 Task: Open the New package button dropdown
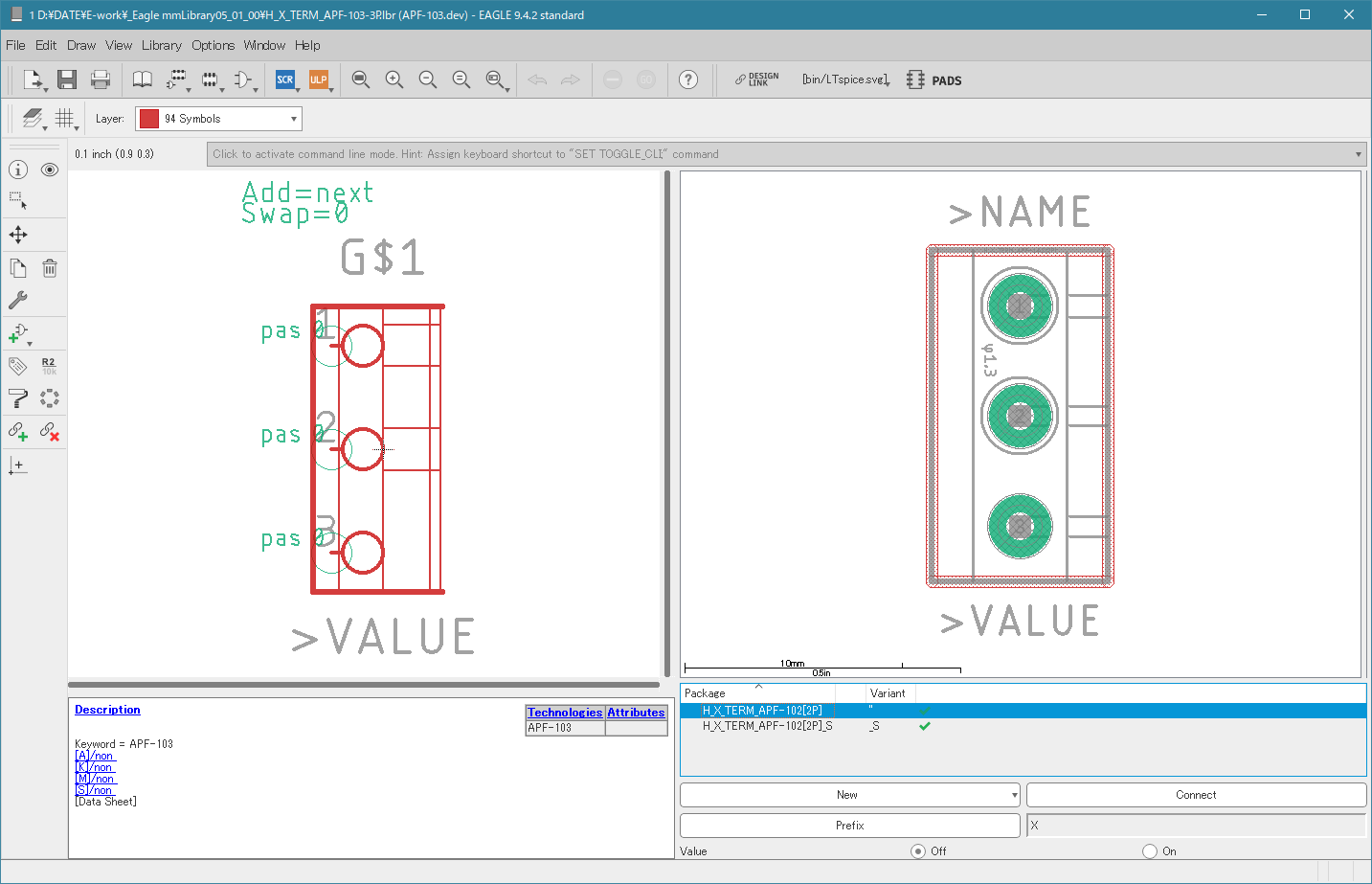click(1014, 795)
